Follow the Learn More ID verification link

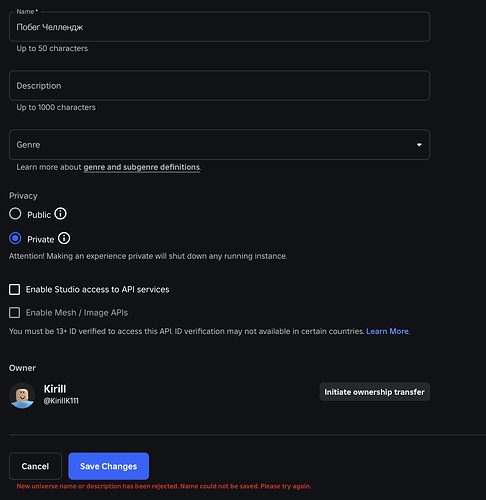[x=387, y=331]
